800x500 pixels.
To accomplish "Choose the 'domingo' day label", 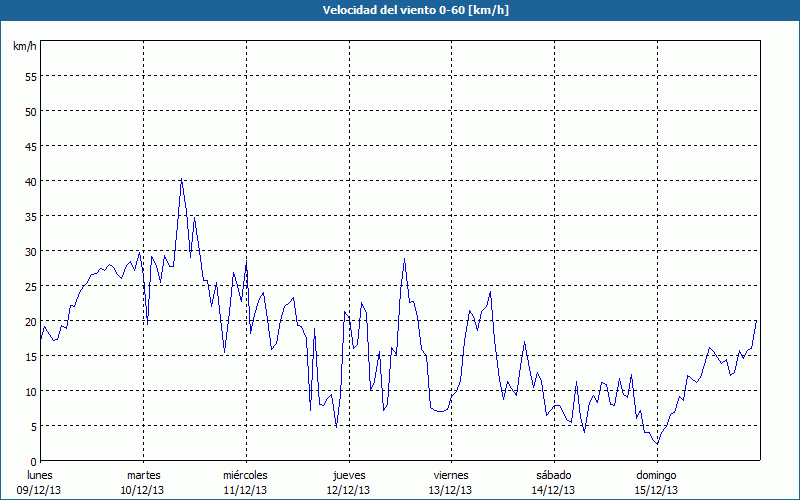I will click(656, 475).
